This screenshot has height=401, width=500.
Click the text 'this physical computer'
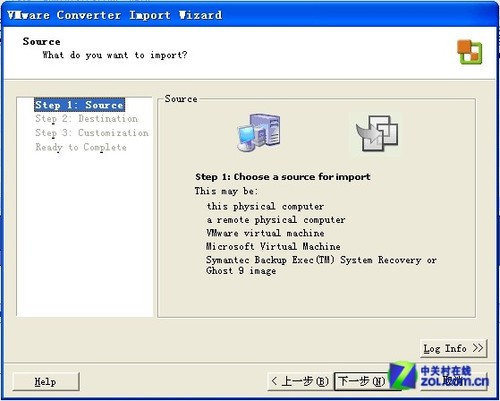pyautogui.click(x=265, y=206)
